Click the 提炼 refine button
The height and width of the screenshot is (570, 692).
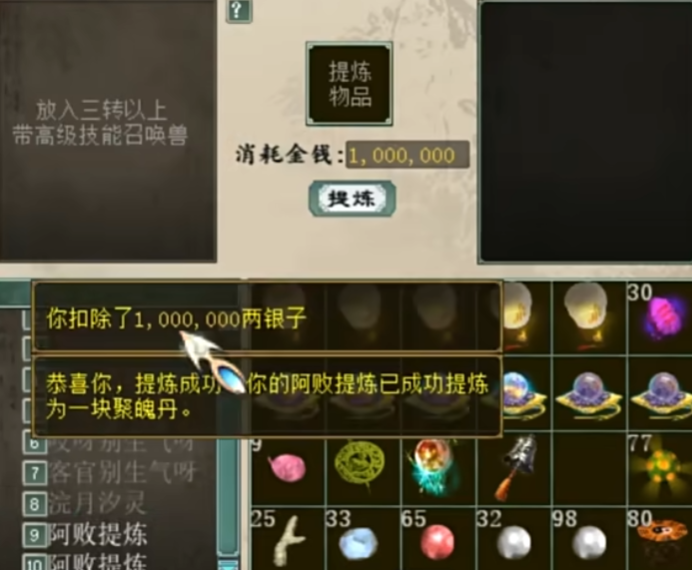(x=352, y=198)
